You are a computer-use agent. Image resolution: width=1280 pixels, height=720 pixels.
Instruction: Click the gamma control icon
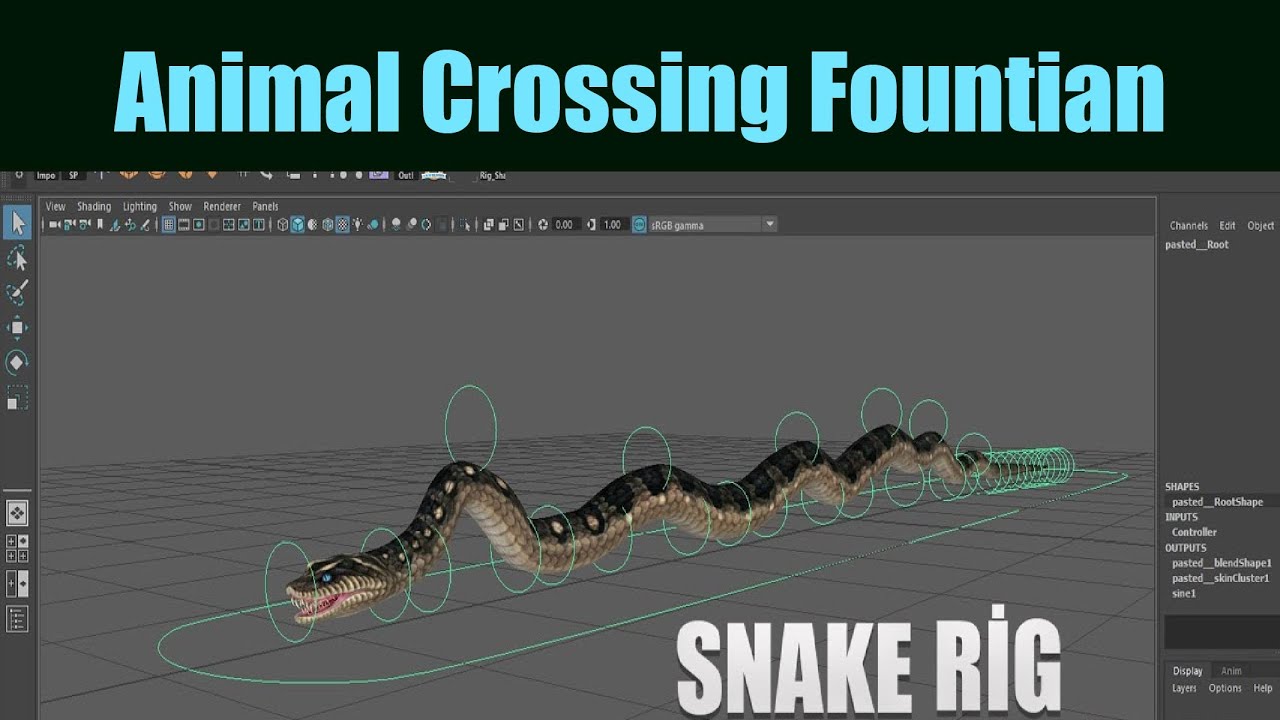[x=591, y=225]
